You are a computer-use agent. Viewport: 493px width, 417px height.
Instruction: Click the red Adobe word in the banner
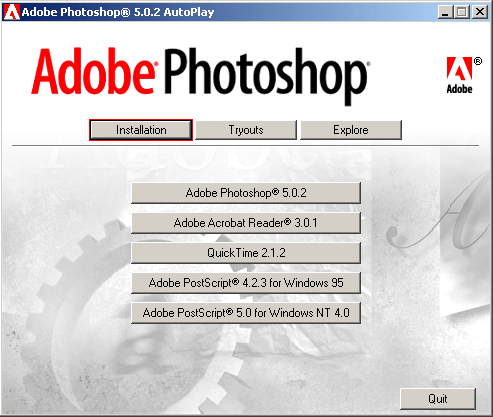coord(94,71)
